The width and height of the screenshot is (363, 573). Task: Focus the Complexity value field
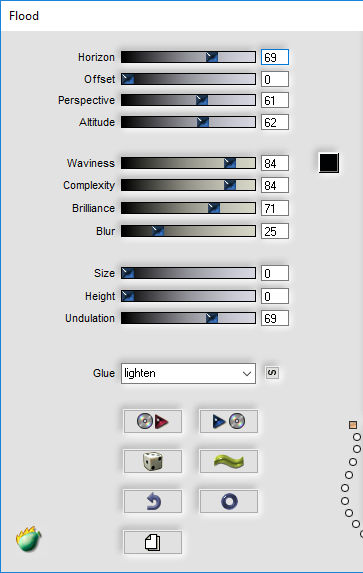point(275,185)
